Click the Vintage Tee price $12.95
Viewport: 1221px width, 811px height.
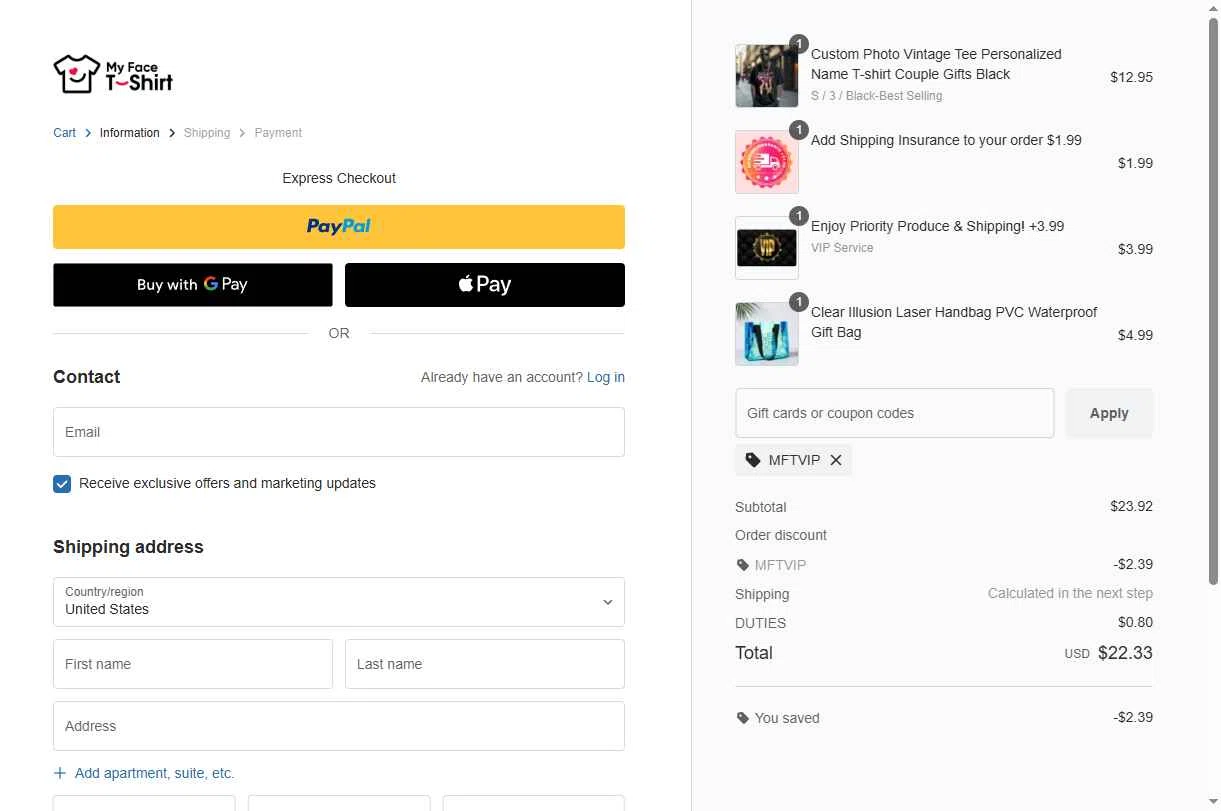(1131, 77)
